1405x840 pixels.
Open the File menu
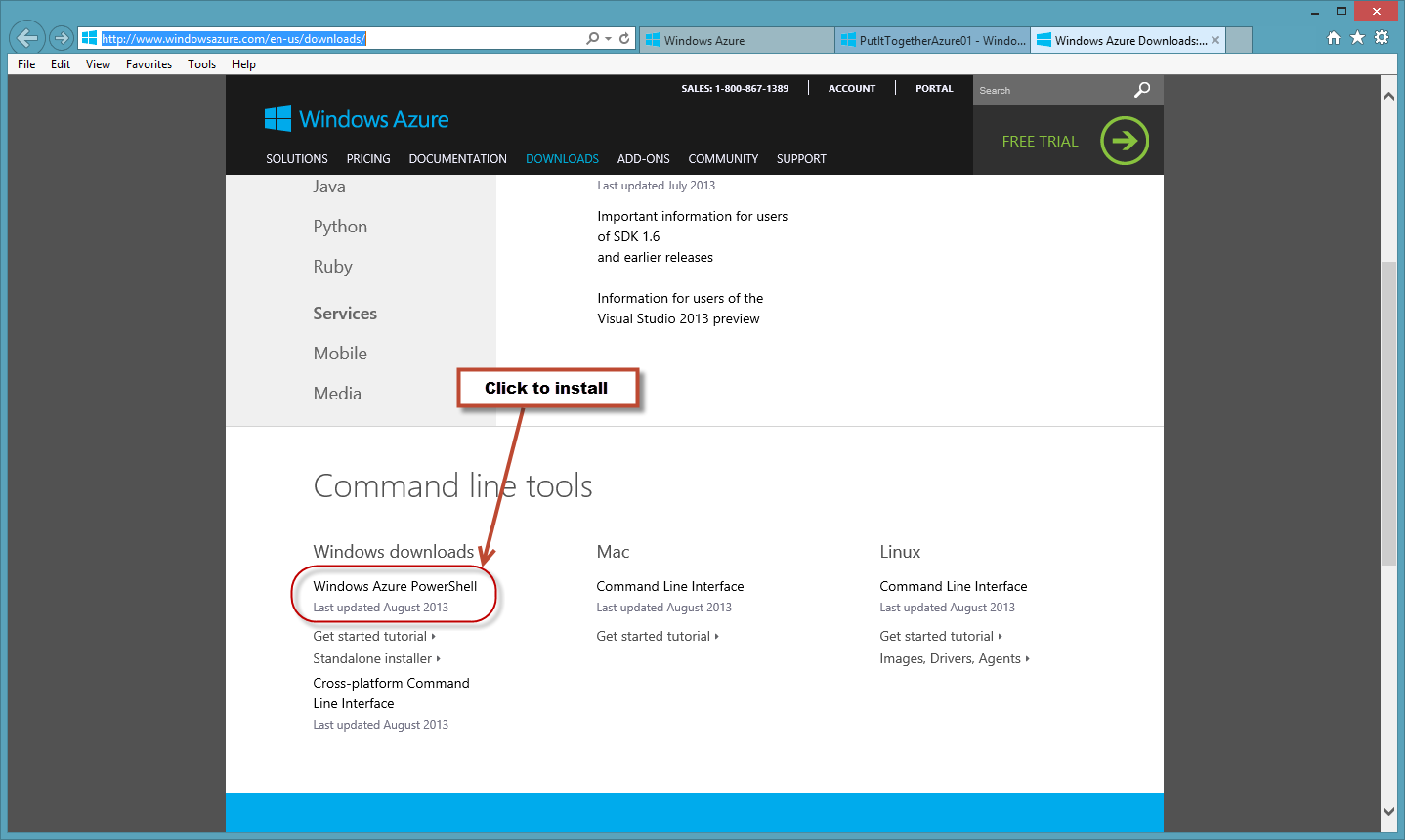pos(26,64)
